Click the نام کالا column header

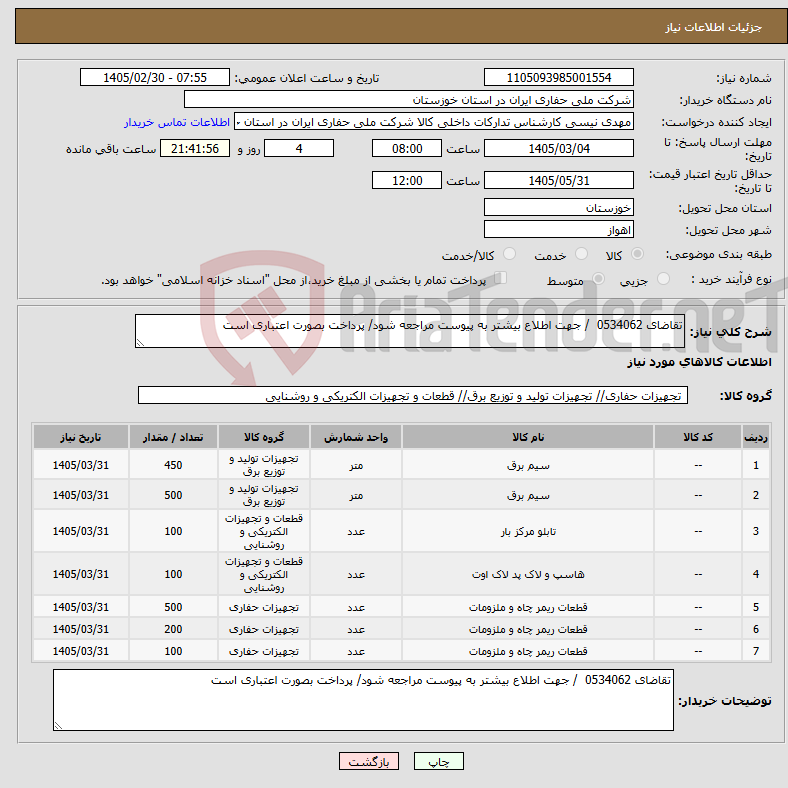tap(528, 437)
